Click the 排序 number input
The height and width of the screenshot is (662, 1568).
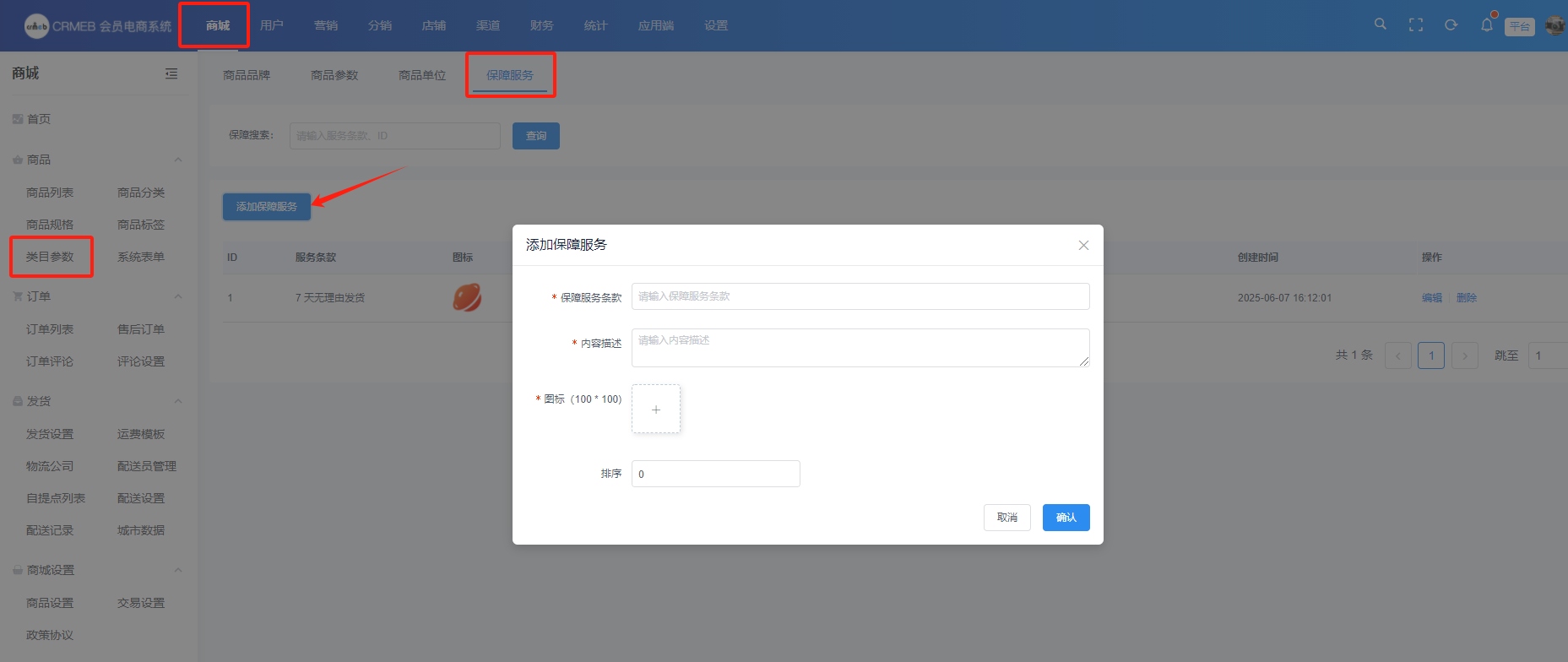[x=715, y=474]
